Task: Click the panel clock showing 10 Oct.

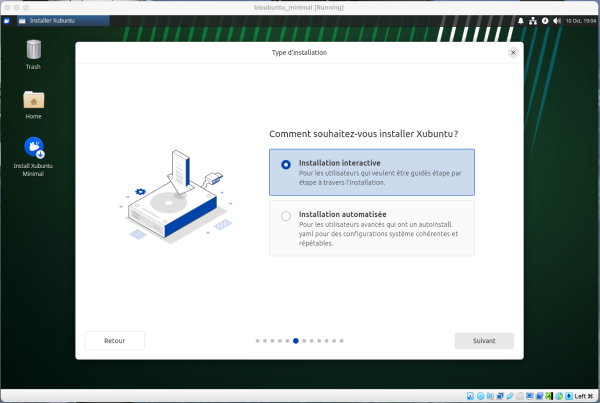Action: 581,21
